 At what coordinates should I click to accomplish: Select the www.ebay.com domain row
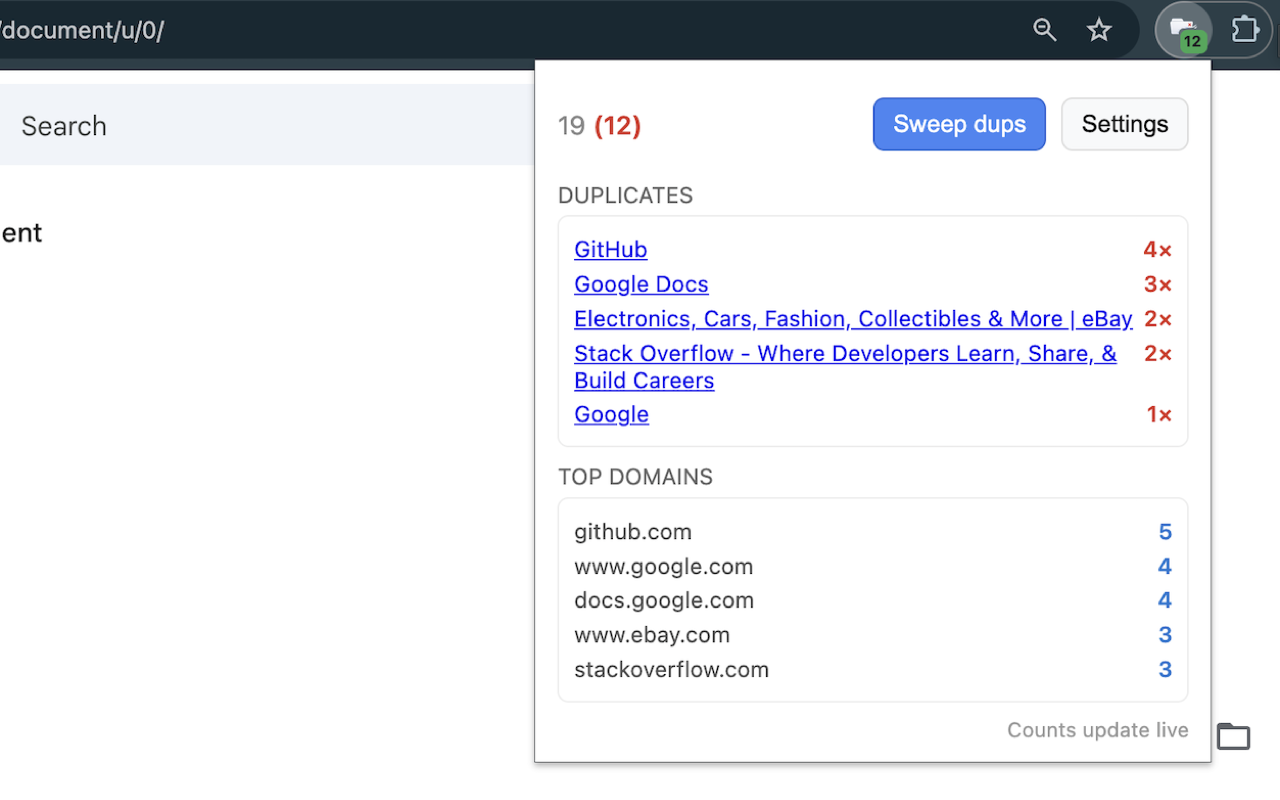(873, 635)
